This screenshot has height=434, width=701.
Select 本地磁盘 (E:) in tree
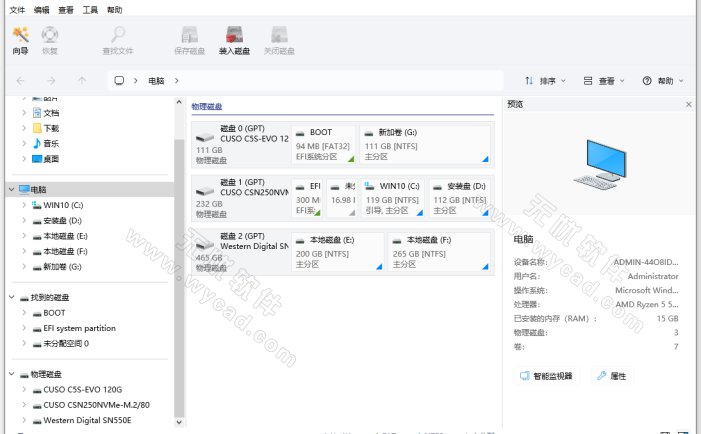click(60, 236)
